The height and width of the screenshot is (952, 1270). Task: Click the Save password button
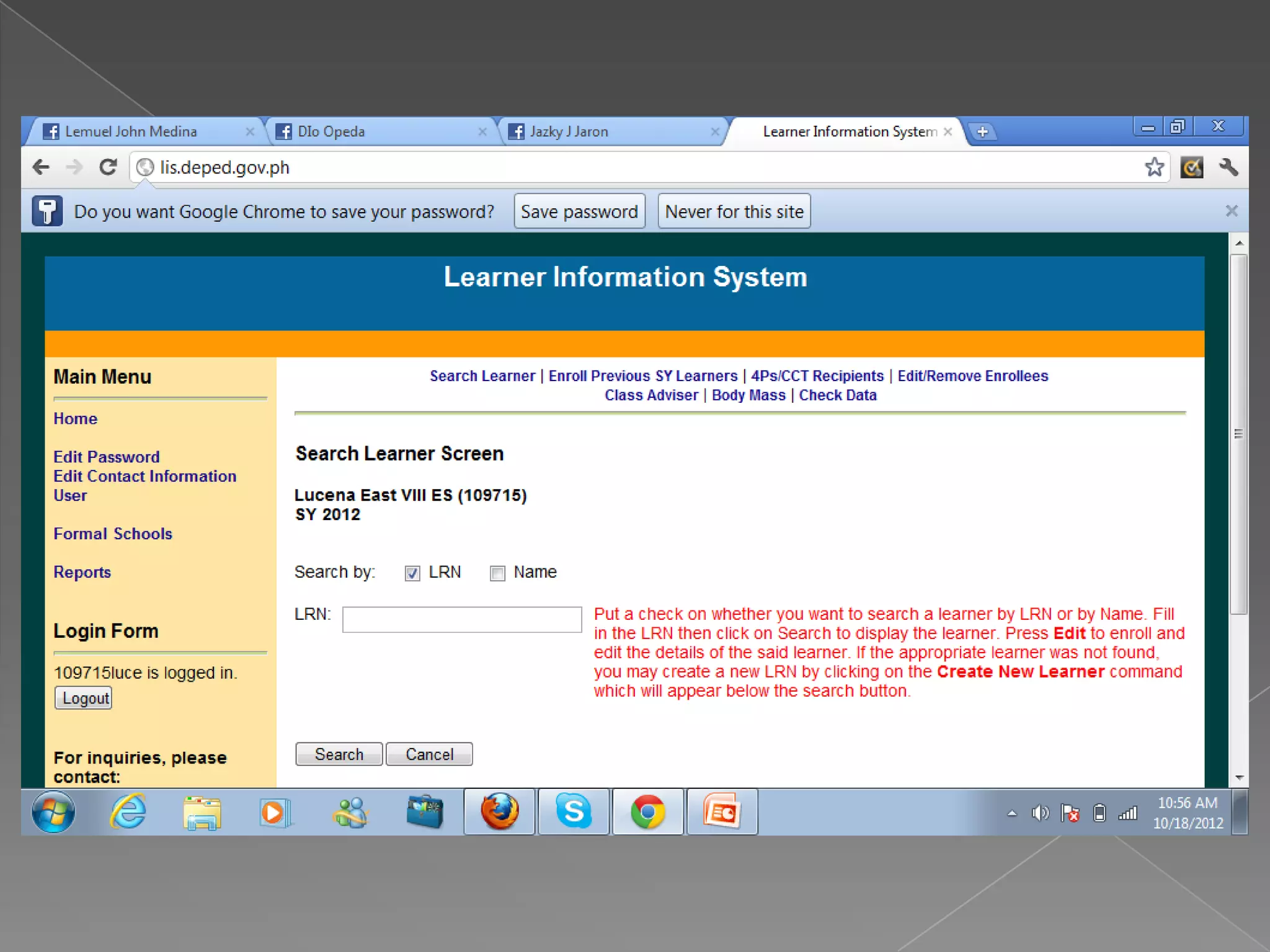point(579,211)
